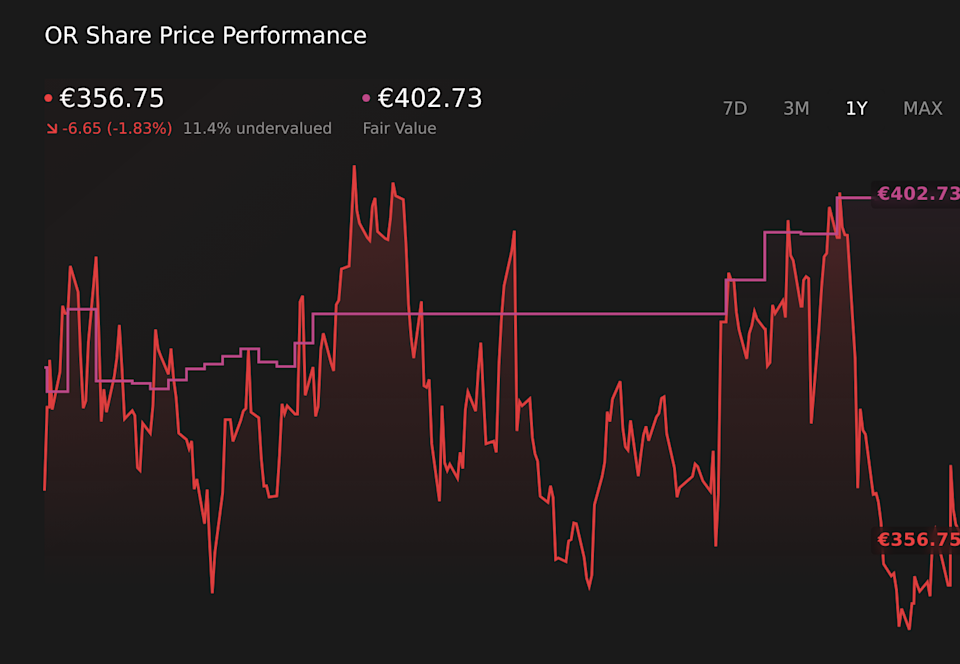Select the MAX time range
Viewport: 960px width, 664px height.
pos(922,108)
